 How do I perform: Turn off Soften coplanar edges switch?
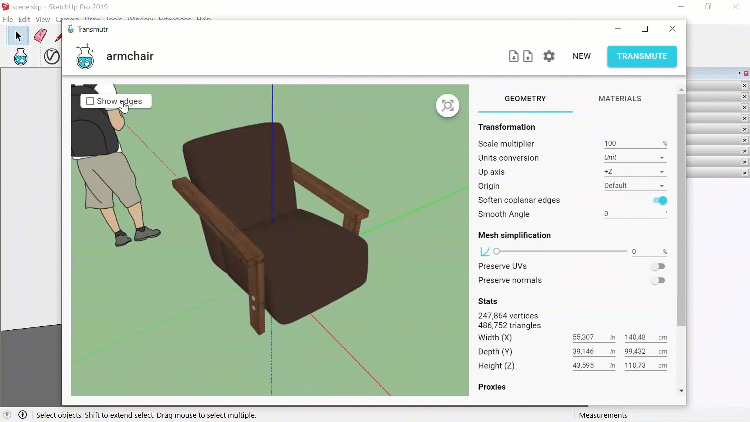[660, 200]
